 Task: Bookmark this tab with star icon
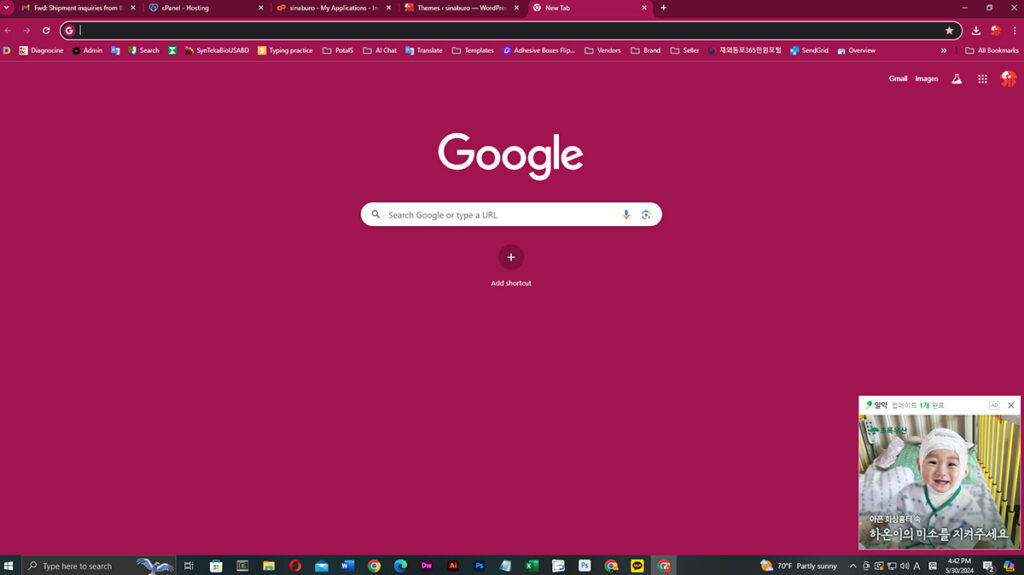[x=949, y=31]
